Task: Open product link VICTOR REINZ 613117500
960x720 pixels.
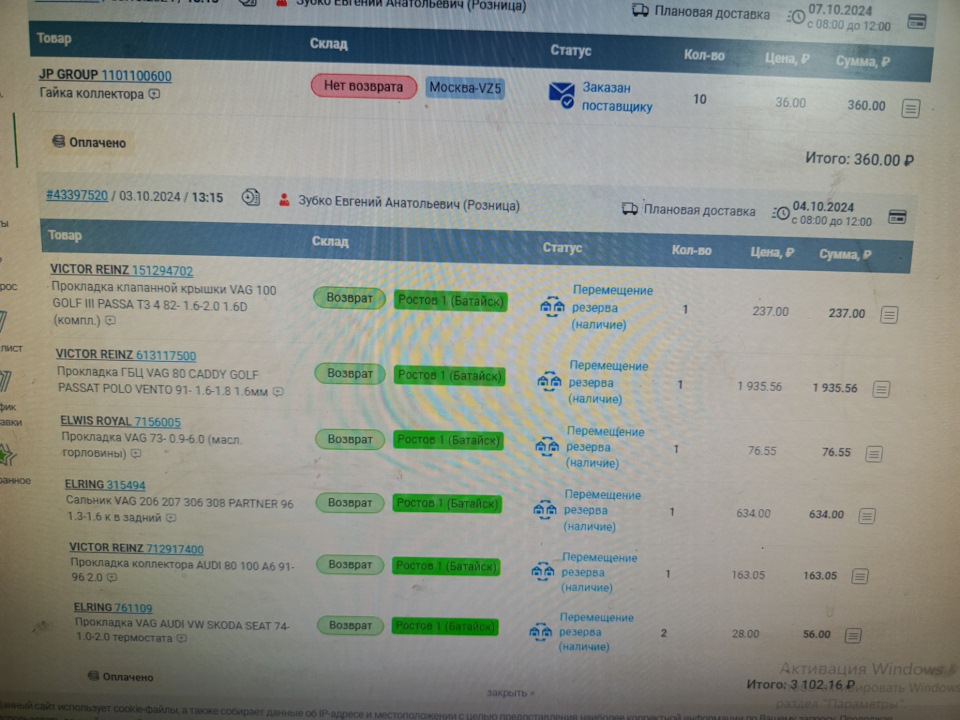Action: click(x=126, y=354)
